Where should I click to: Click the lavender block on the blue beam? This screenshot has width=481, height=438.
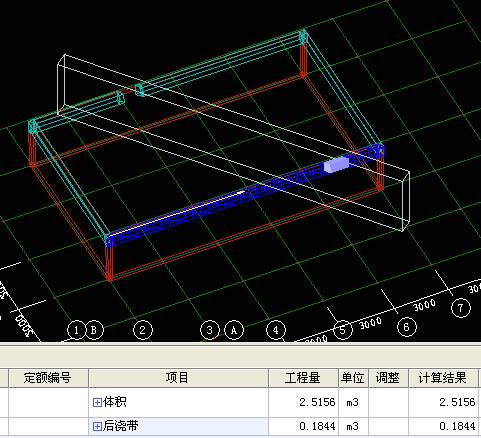click(x=336, y=165)
